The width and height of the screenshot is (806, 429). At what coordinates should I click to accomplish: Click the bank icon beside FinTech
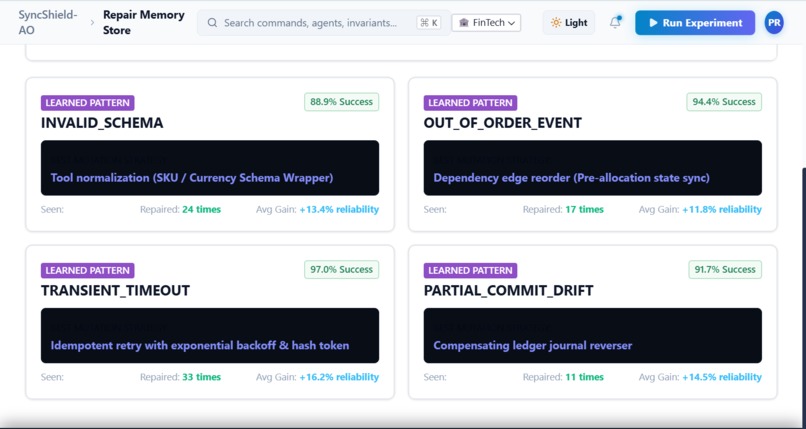[x=464, y=23]
